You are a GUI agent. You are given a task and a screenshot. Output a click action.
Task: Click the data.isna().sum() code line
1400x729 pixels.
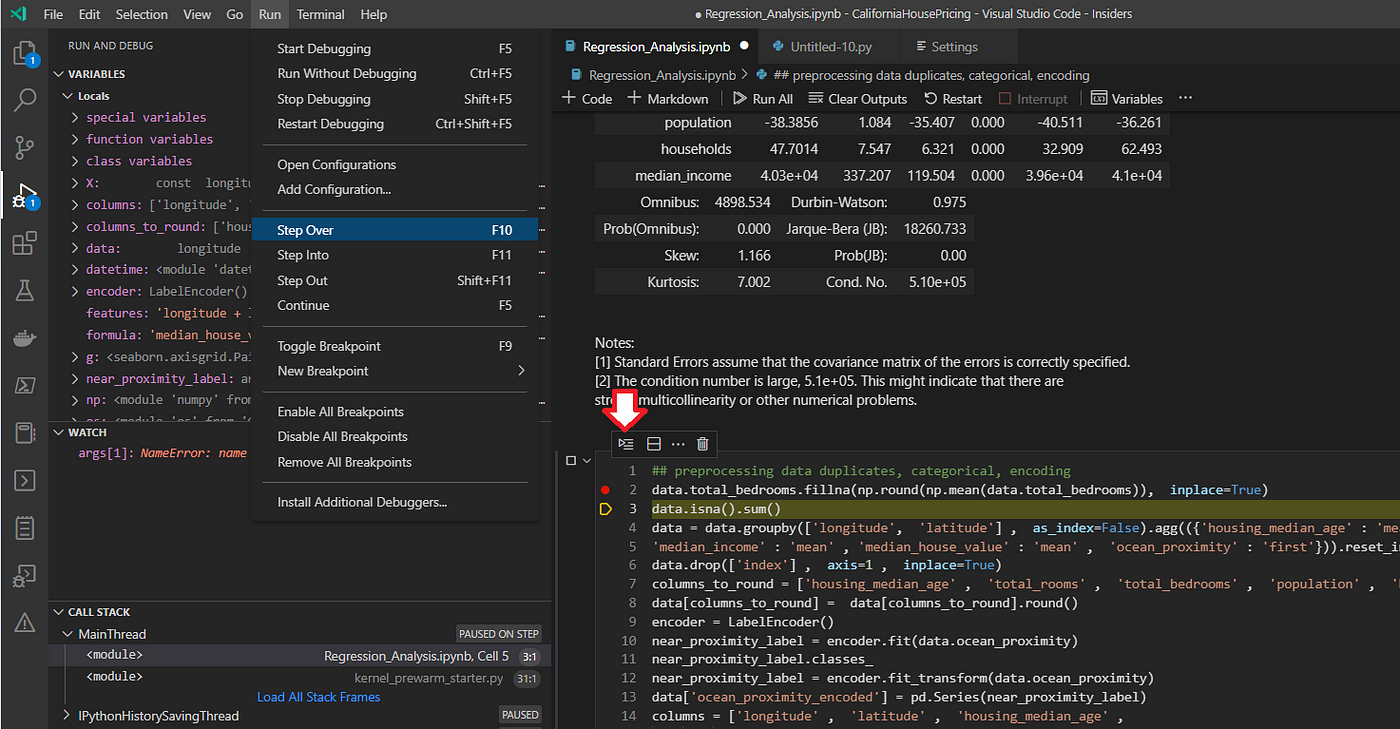click(x=715, y=509)
